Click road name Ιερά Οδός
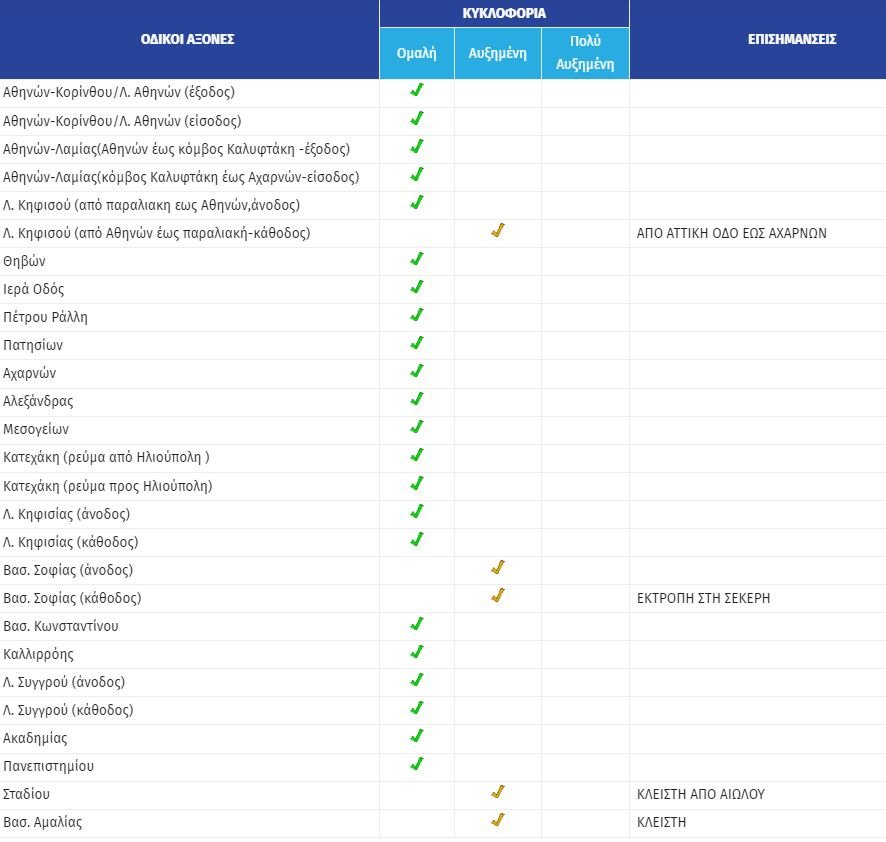 coord(33,289)
